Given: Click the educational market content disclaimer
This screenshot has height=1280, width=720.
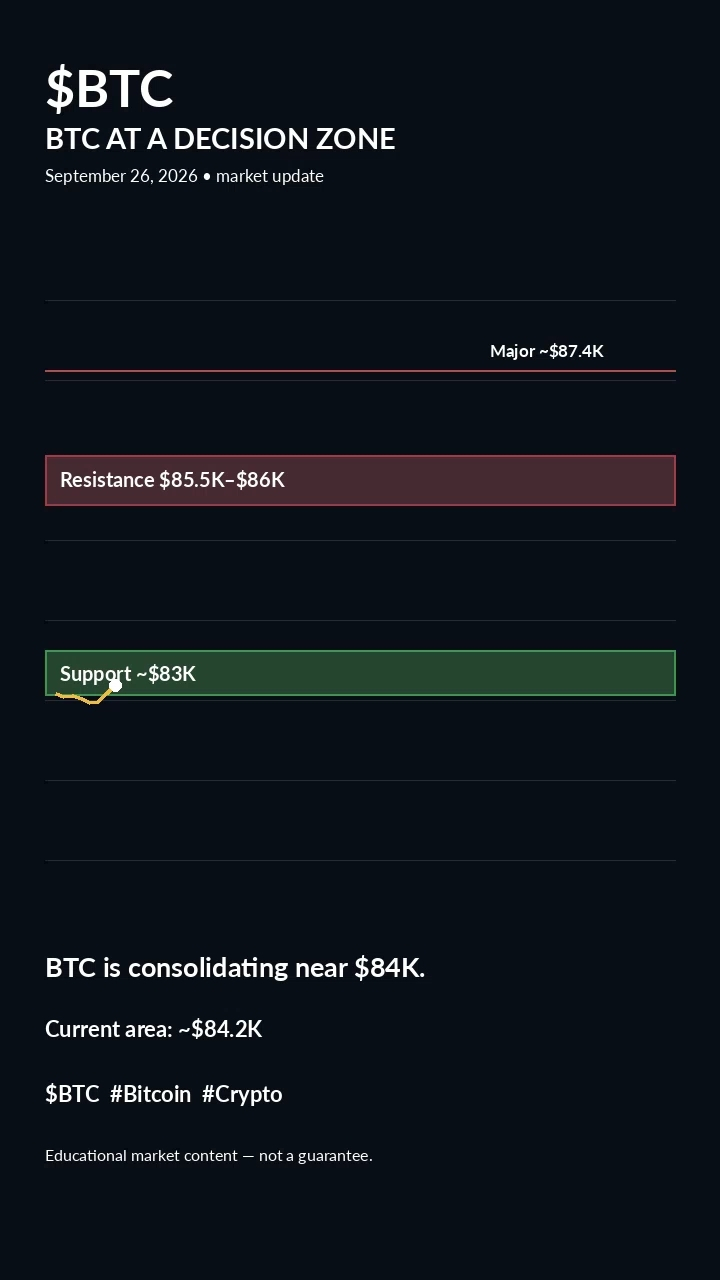Looking at the screenshot, I should point(209,1156).
